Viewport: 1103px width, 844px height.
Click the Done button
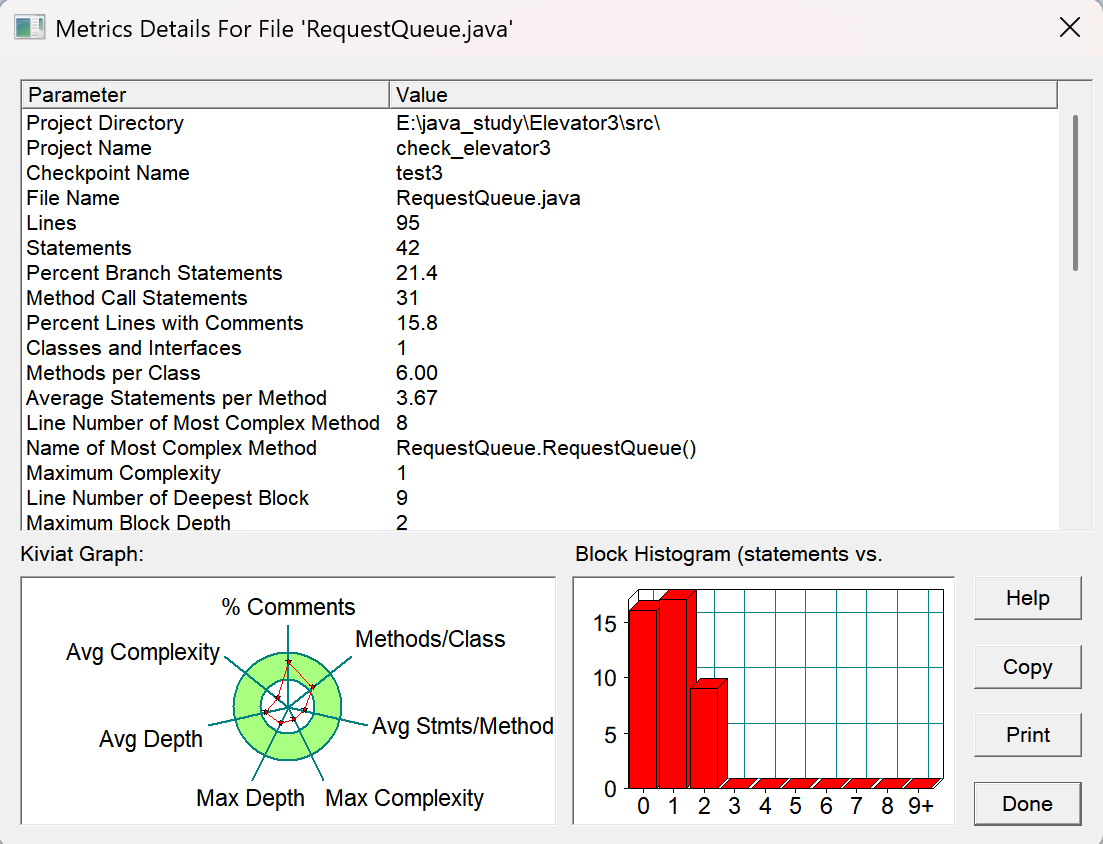pyautogui.click(x=1027, y=803)
